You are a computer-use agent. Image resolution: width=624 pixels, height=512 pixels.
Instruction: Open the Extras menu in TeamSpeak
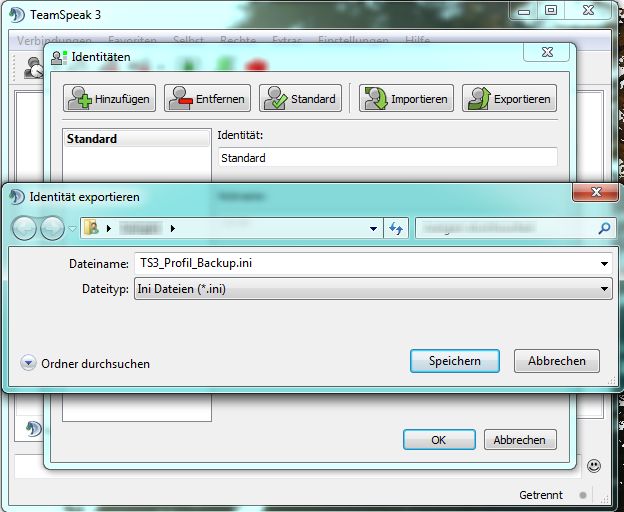pos(287,40)
